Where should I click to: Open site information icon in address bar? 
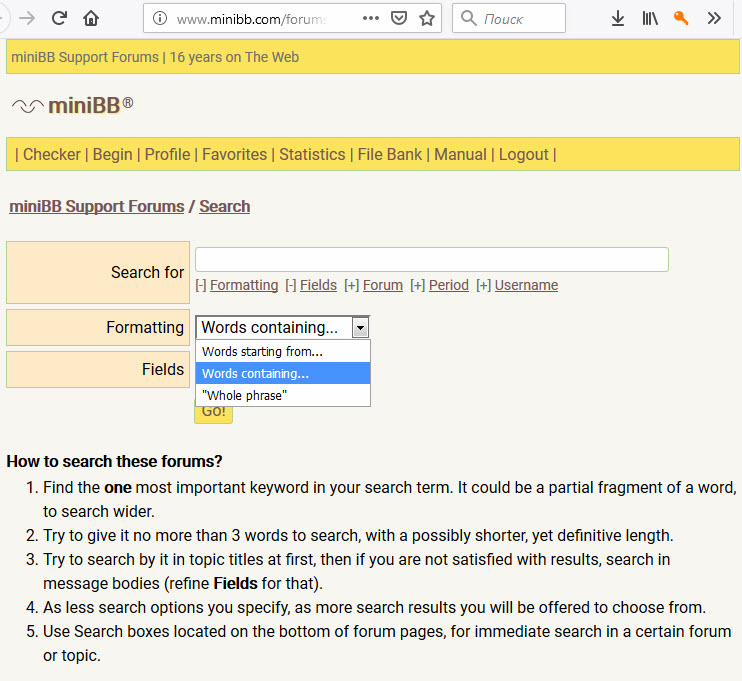point(160,18)
